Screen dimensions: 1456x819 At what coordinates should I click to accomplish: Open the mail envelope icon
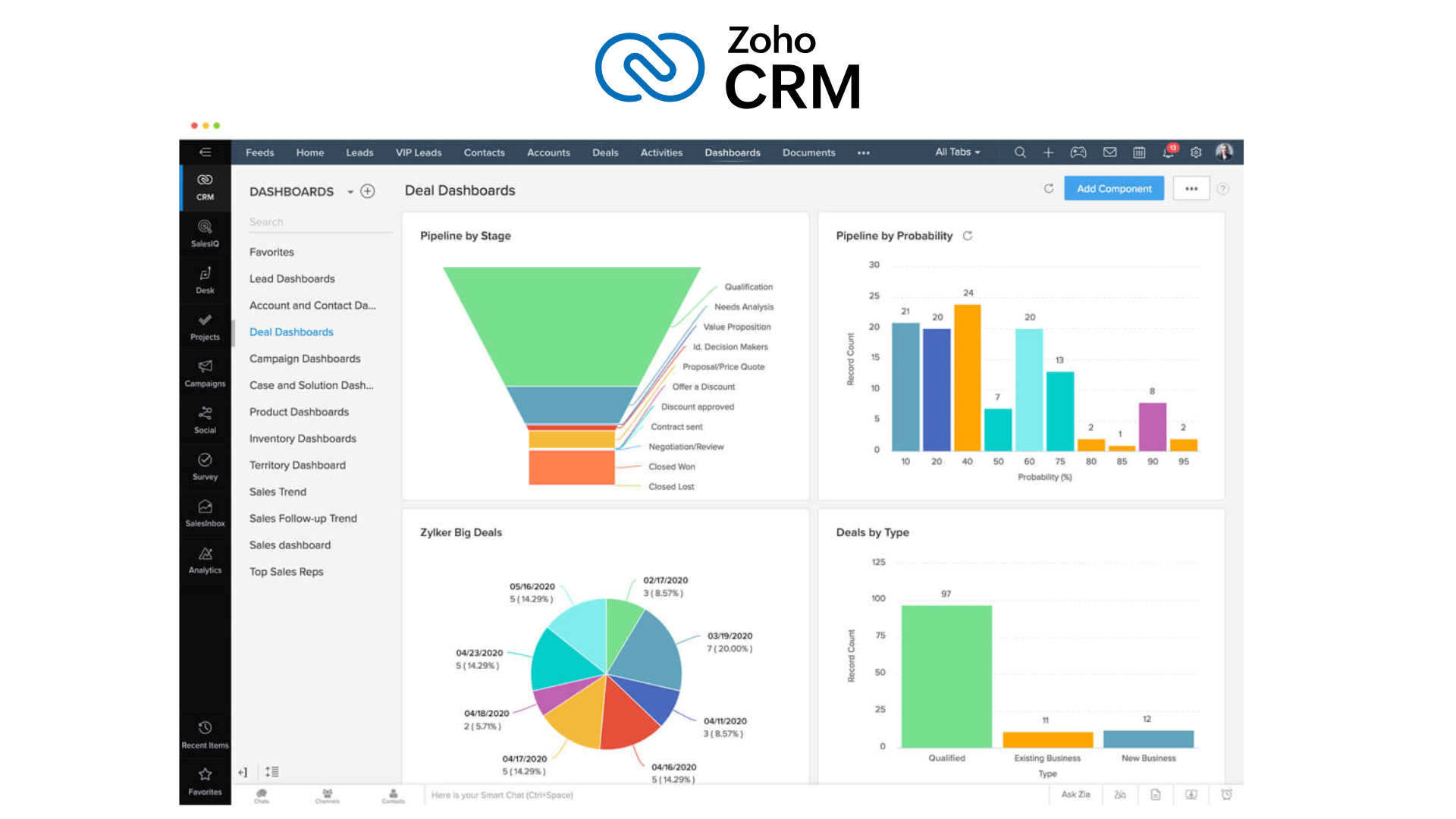[x=1109, y=152]
